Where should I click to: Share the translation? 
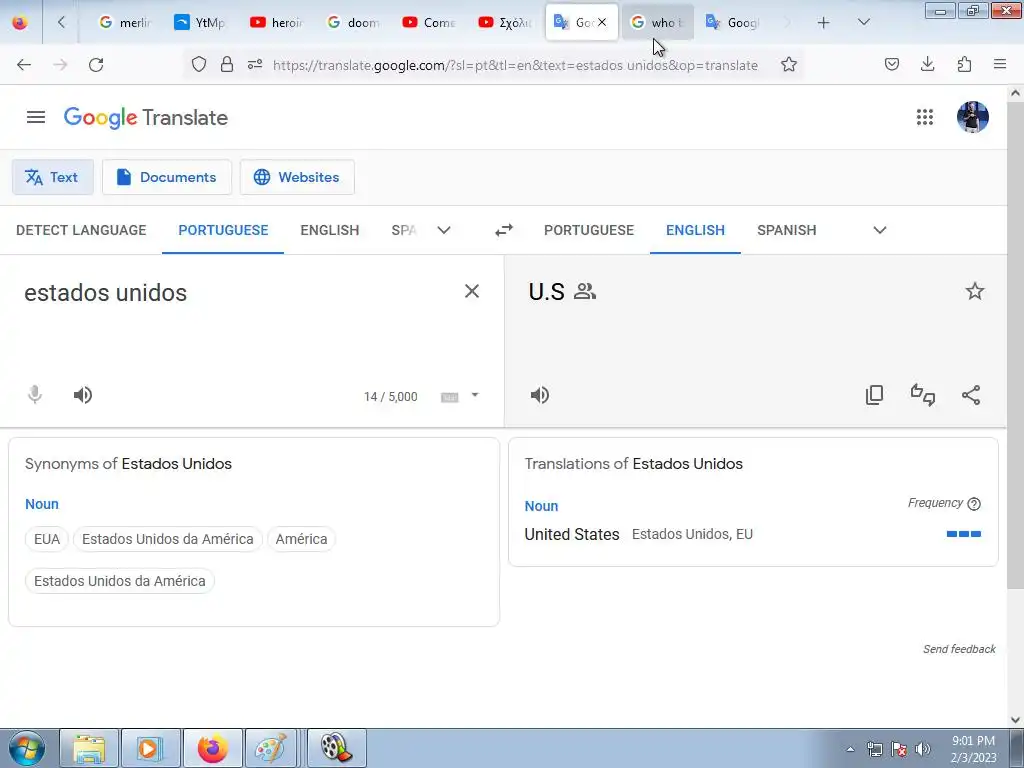click(x=971, y=395)
